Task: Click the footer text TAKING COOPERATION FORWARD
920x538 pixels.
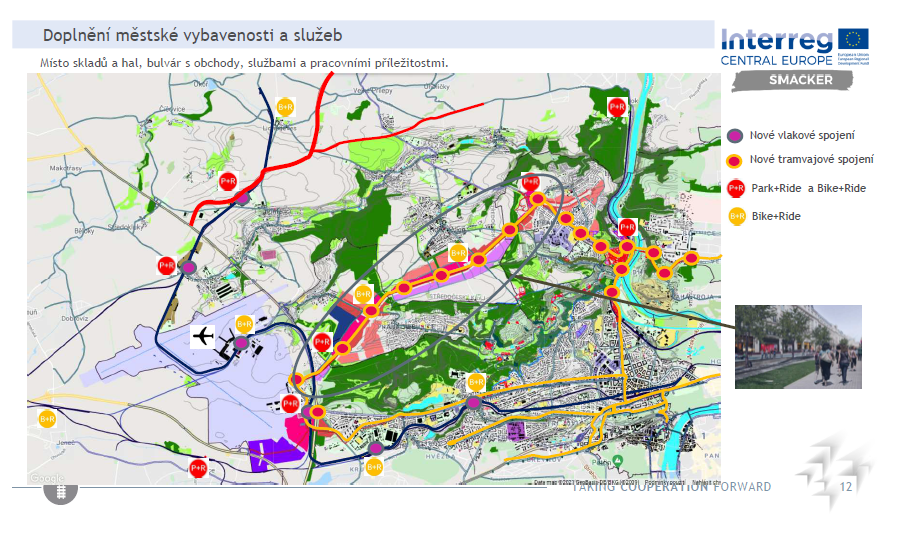Action: 671,487
